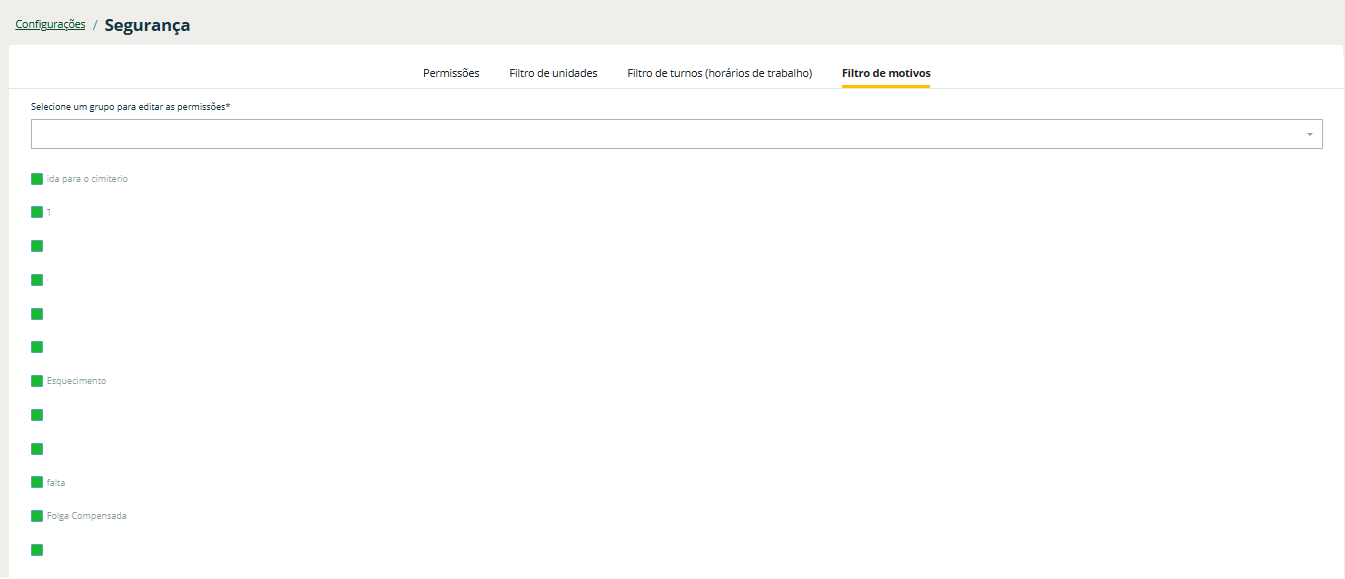Click the group selection combo box field
The width and height of the screenshot is (1345, 579).
tap(660, 134)
